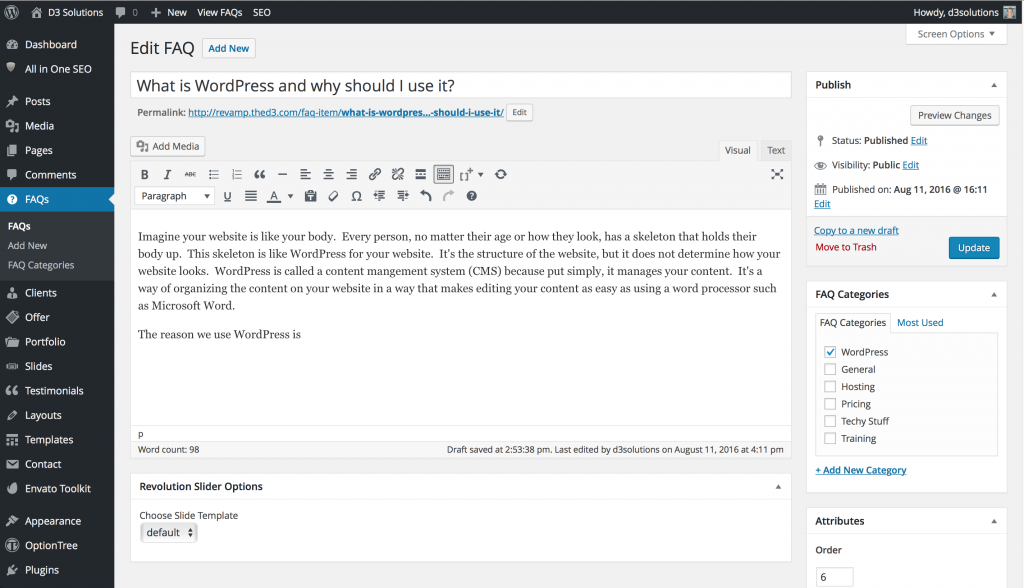Click the Add Media button
Screen dimensions: 1024x588
pyautogui.click(x=168, y=146)
